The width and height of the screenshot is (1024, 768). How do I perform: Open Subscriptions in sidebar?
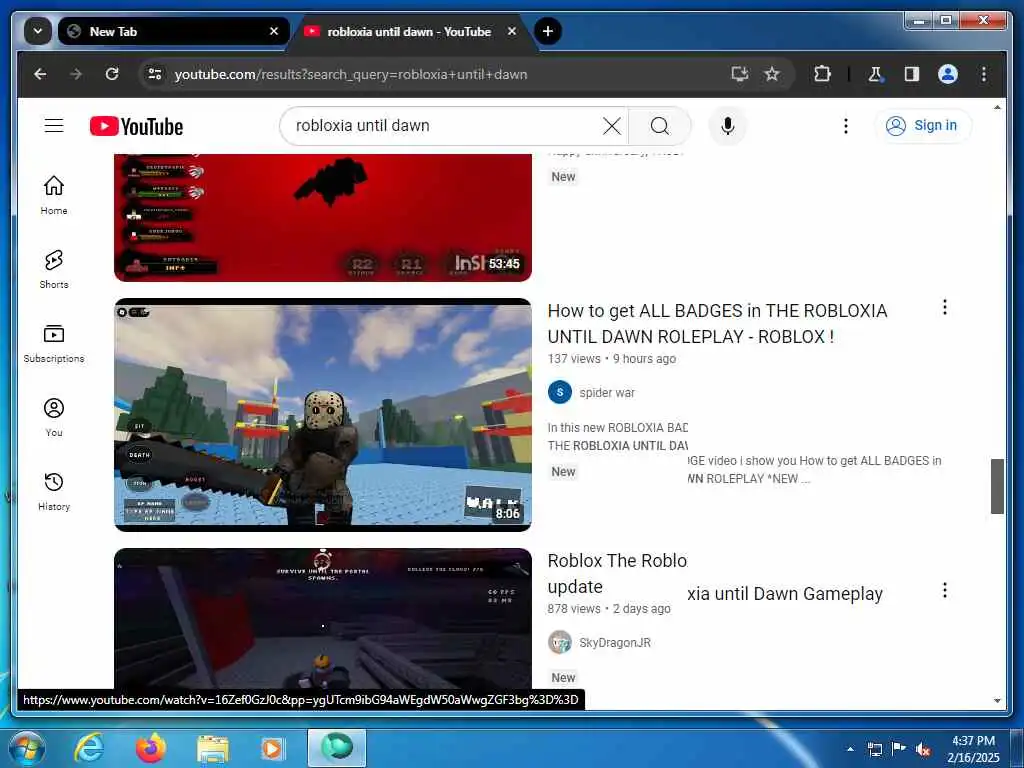54,343
